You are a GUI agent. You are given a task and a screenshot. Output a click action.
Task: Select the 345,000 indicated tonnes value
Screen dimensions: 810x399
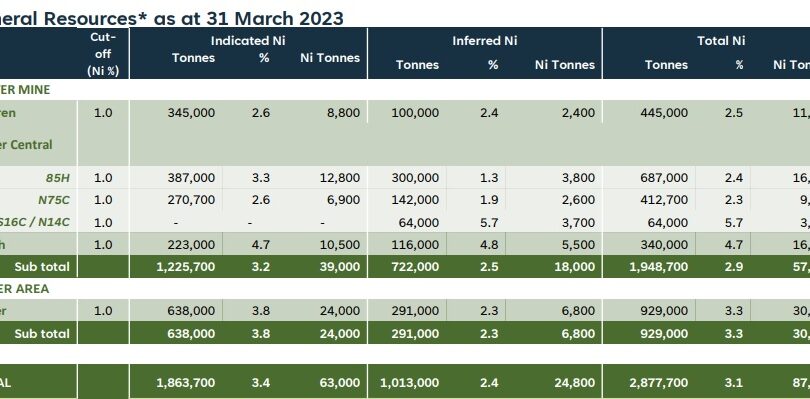click(x=191, y=113)
